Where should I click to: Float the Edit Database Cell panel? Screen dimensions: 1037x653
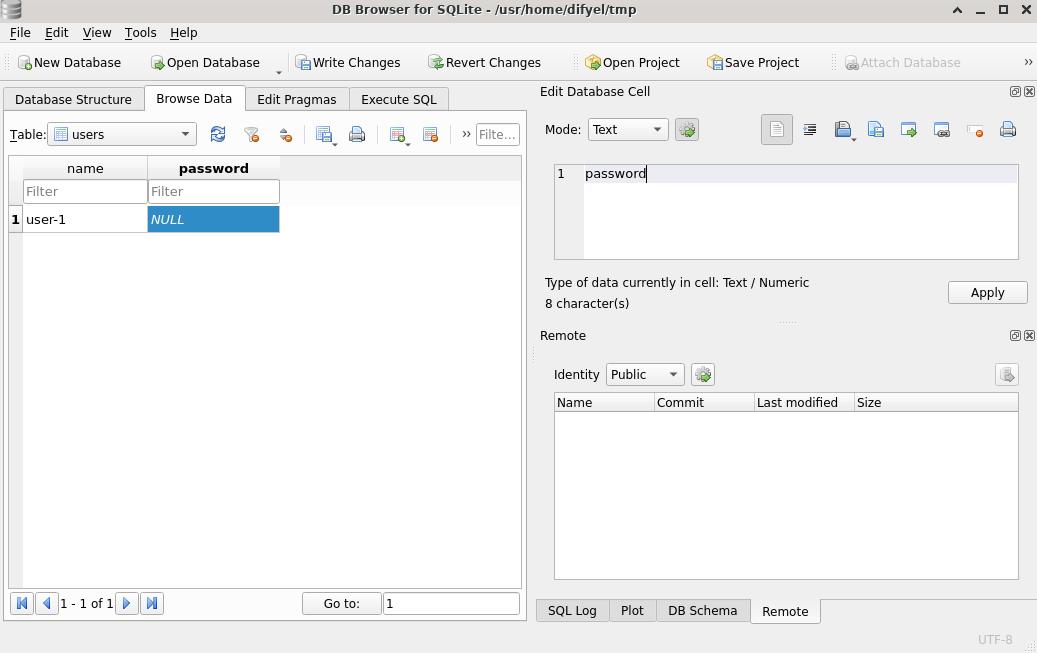1015,92
